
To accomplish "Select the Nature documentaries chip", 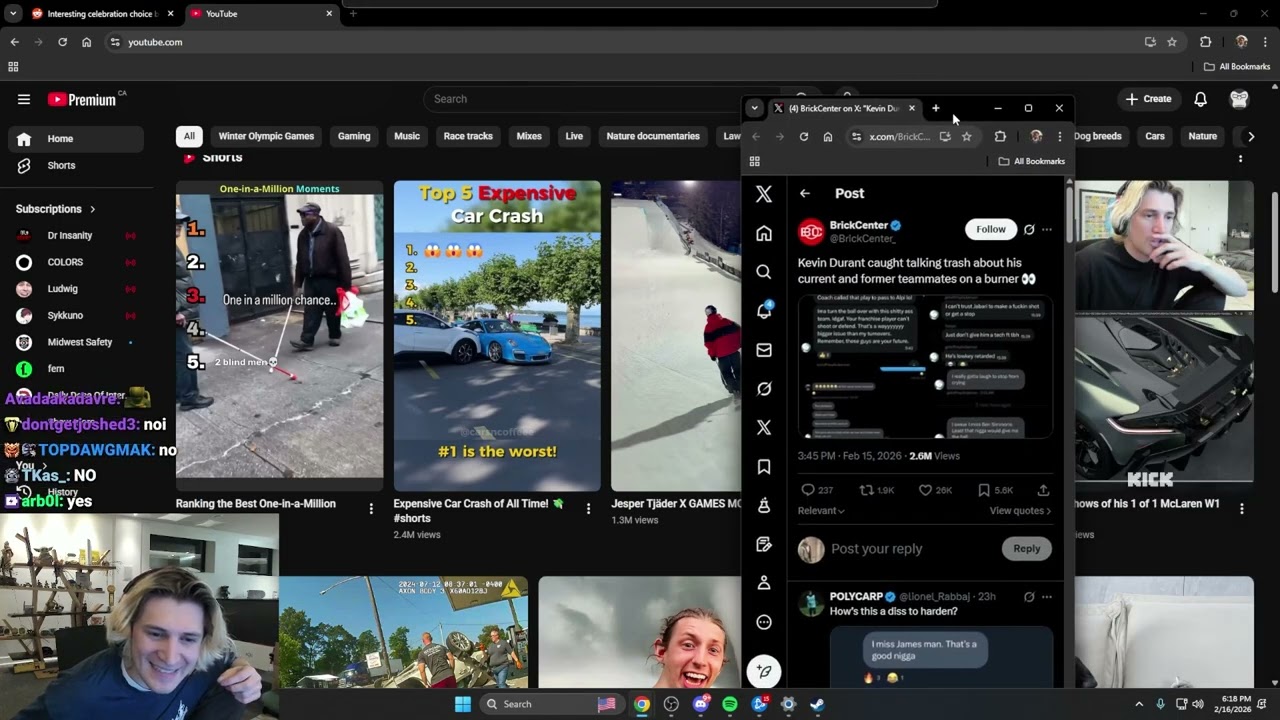I will 653,136.
